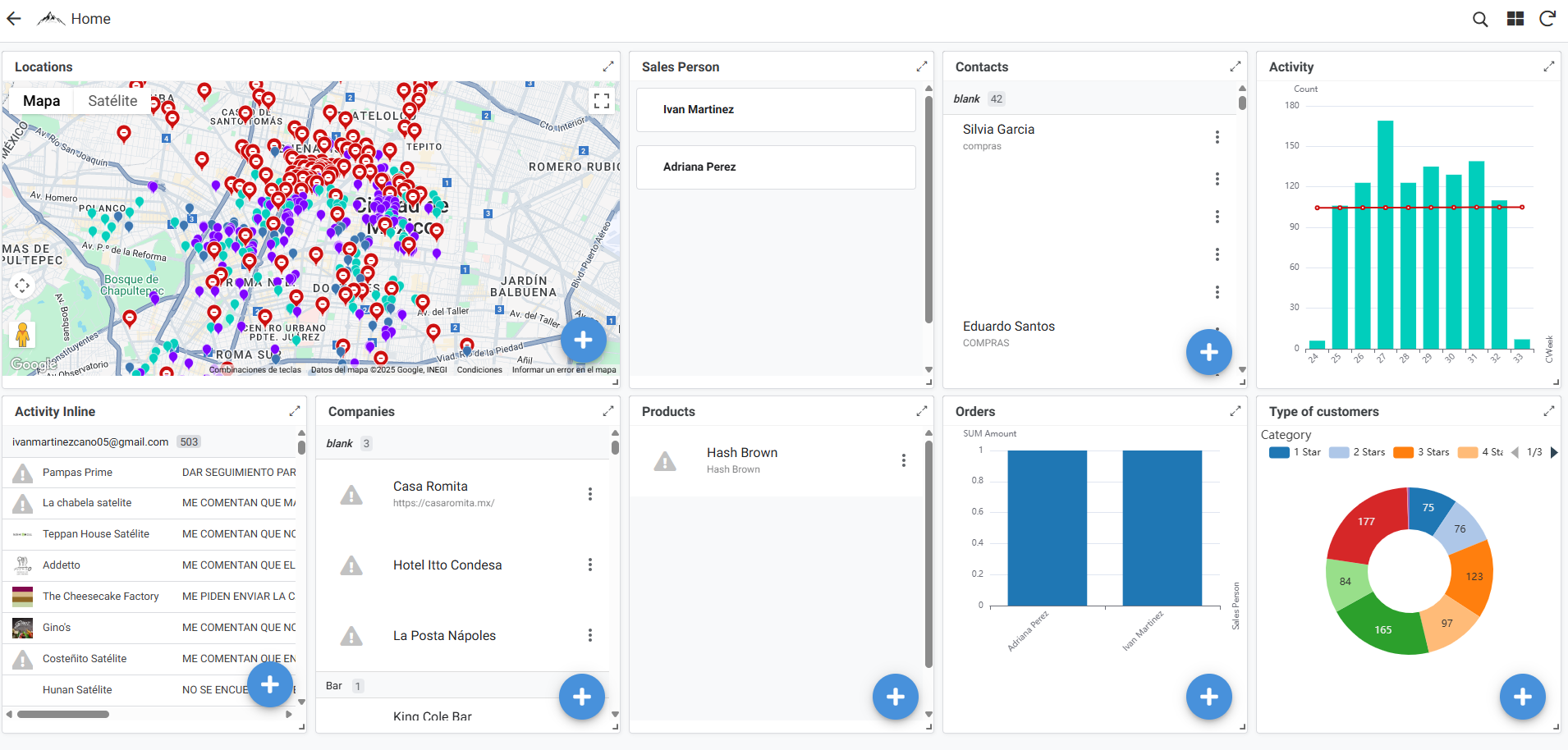Image resolution: width=1568 pixels, height=750 pixels.
Task: Switch map to Mapa view
Action: pos(41,101)
